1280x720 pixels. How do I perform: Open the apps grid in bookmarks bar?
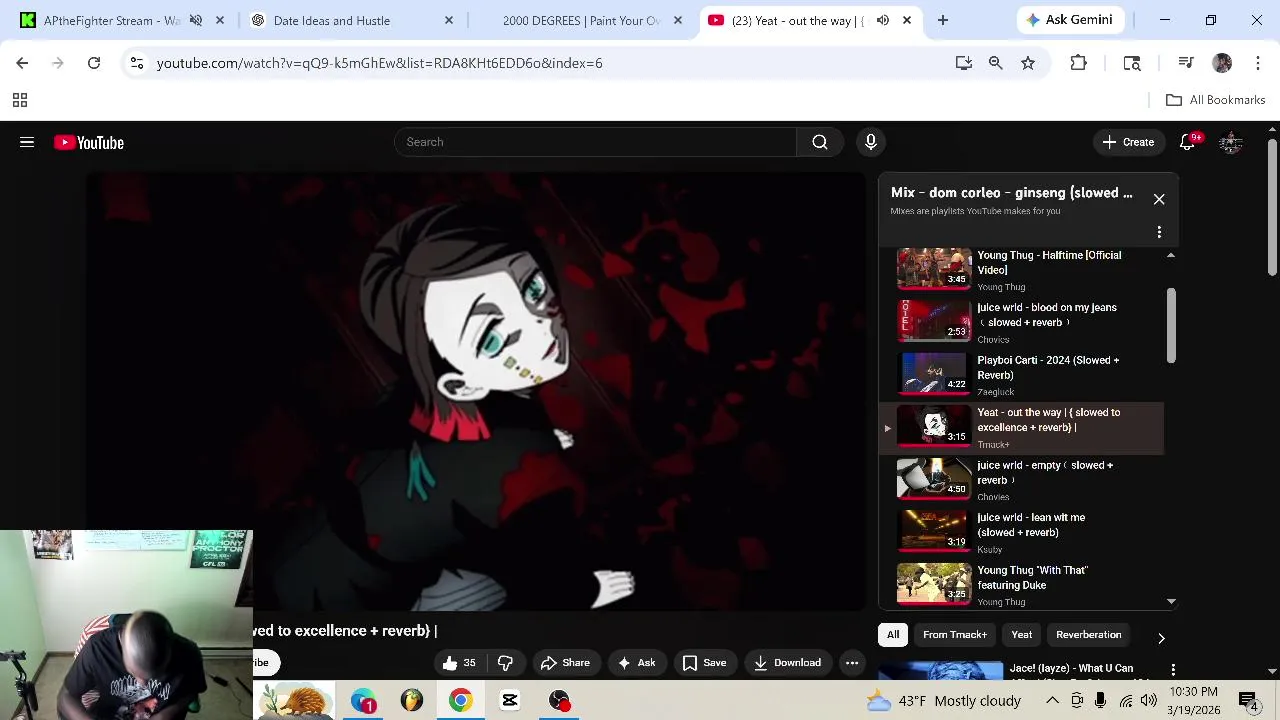pos(19,100)
